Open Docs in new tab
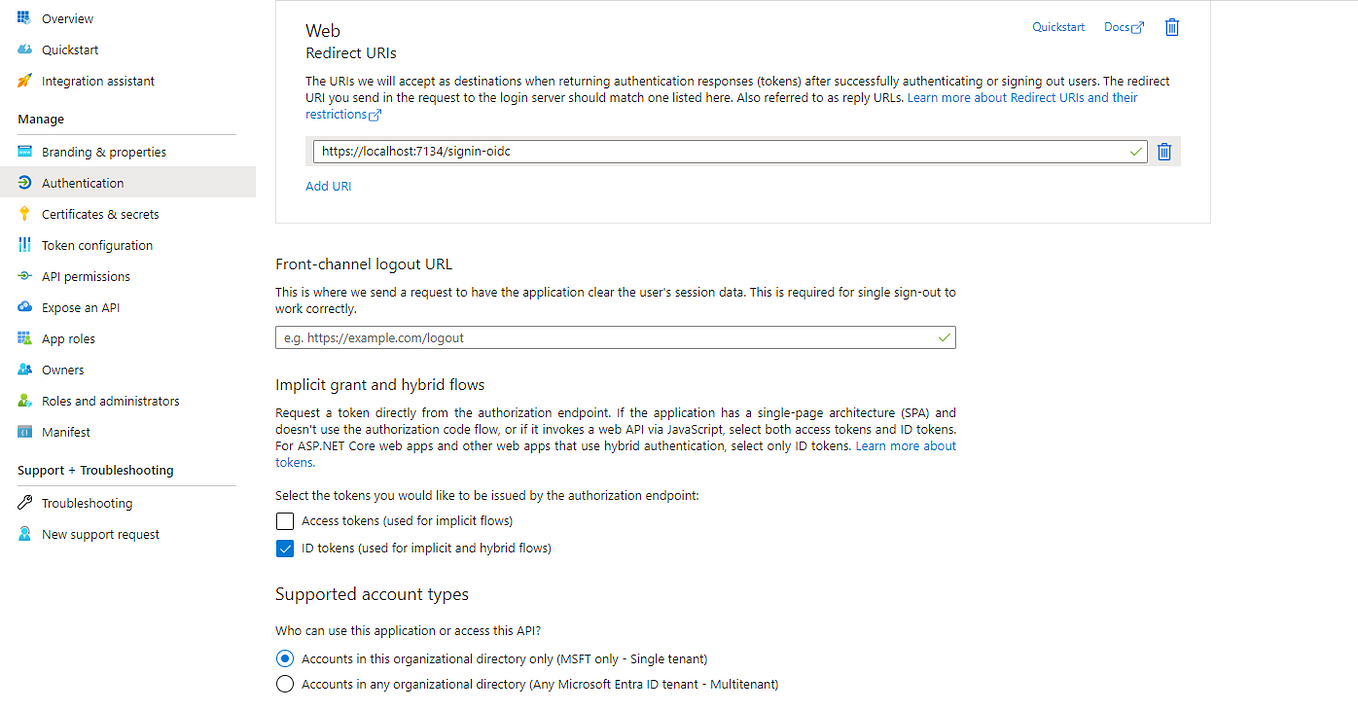This screenshot has width=1358, height=706. coord(1122,27)
